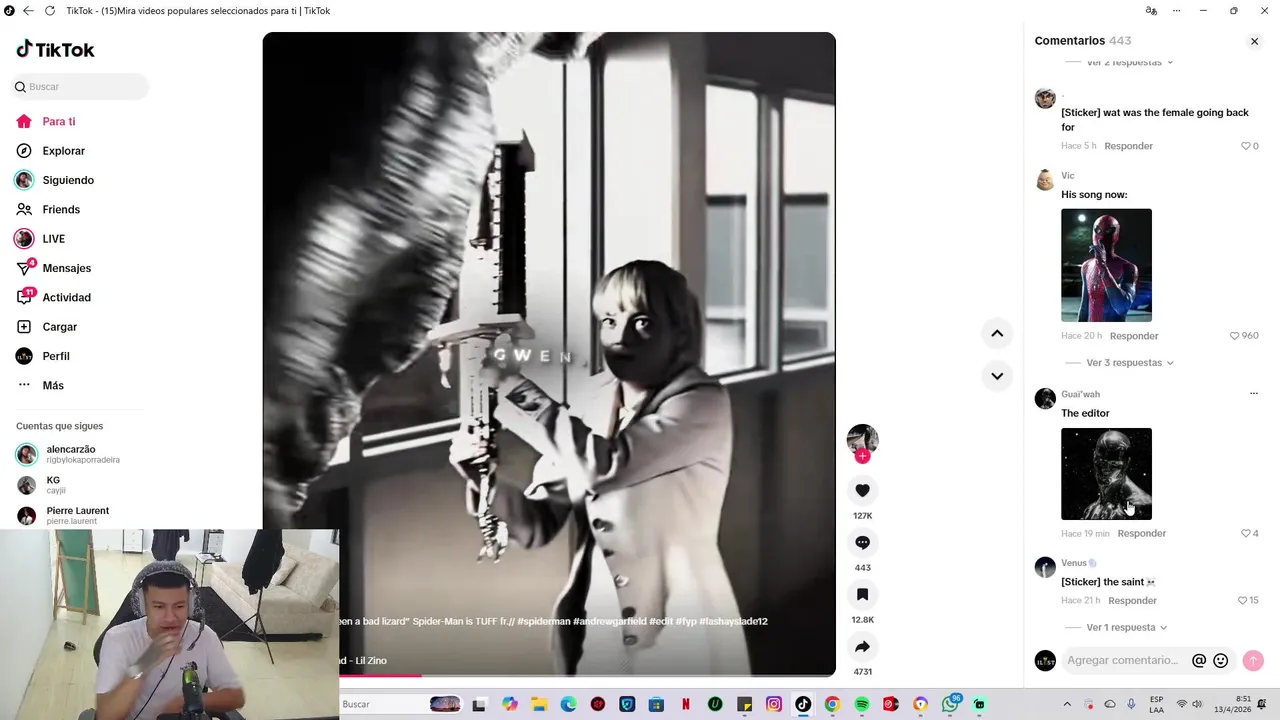Open Vic's Spider-Man image attachment
The height and width of the screenshot is (720, 1280).
pos(1106,265)
